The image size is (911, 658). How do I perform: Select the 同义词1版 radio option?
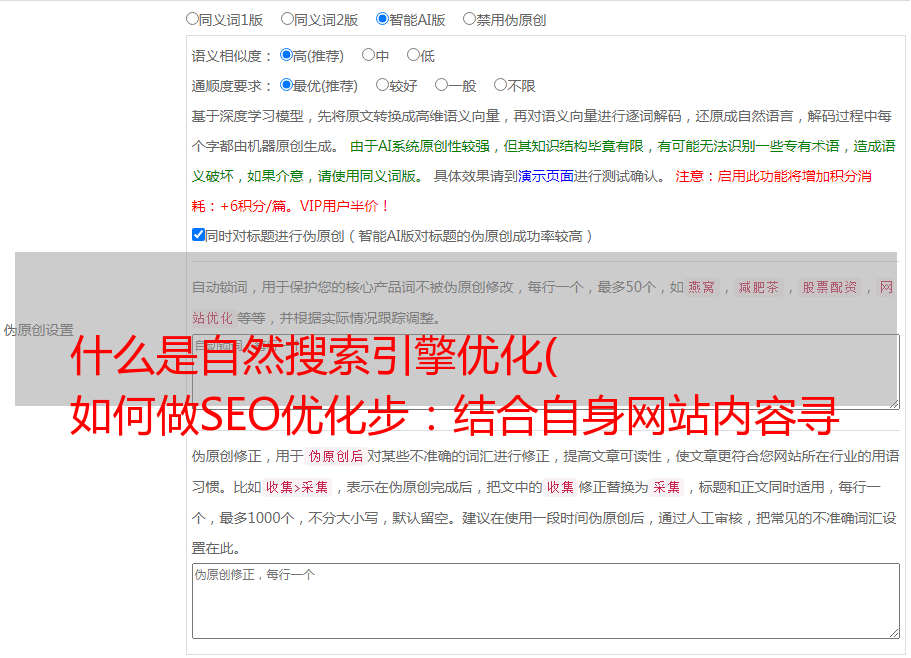[x=193, y=19]
